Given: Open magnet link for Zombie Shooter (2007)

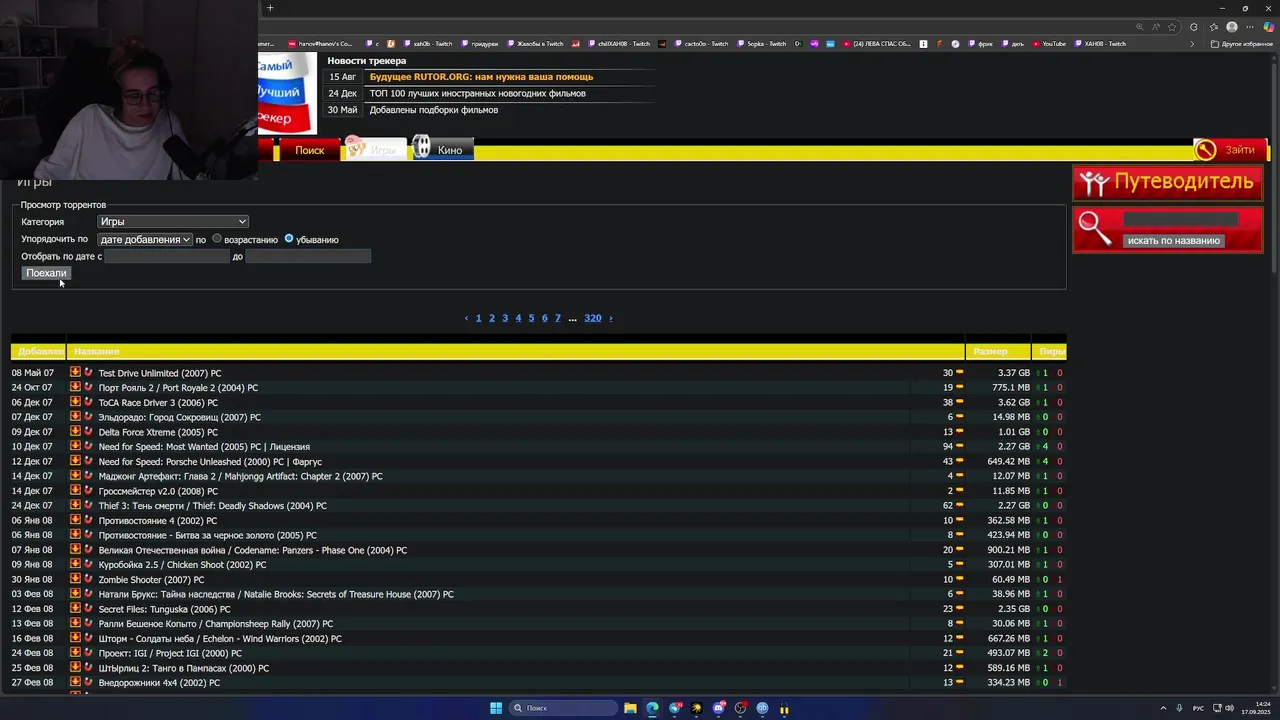Looking at the screenshot, I should coord(88,579).
